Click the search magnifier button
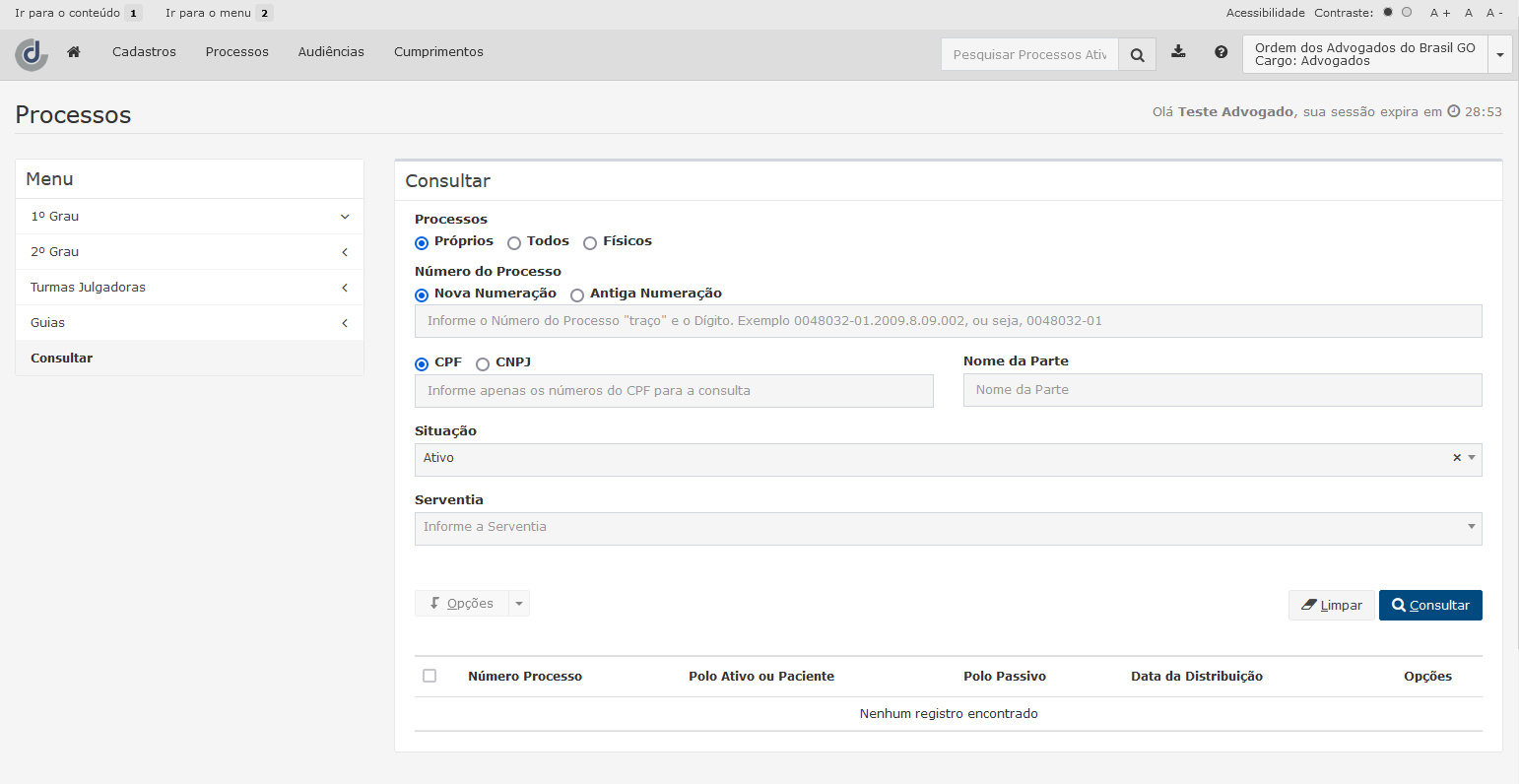The image size is (1519, 784). coord(1137,55)
